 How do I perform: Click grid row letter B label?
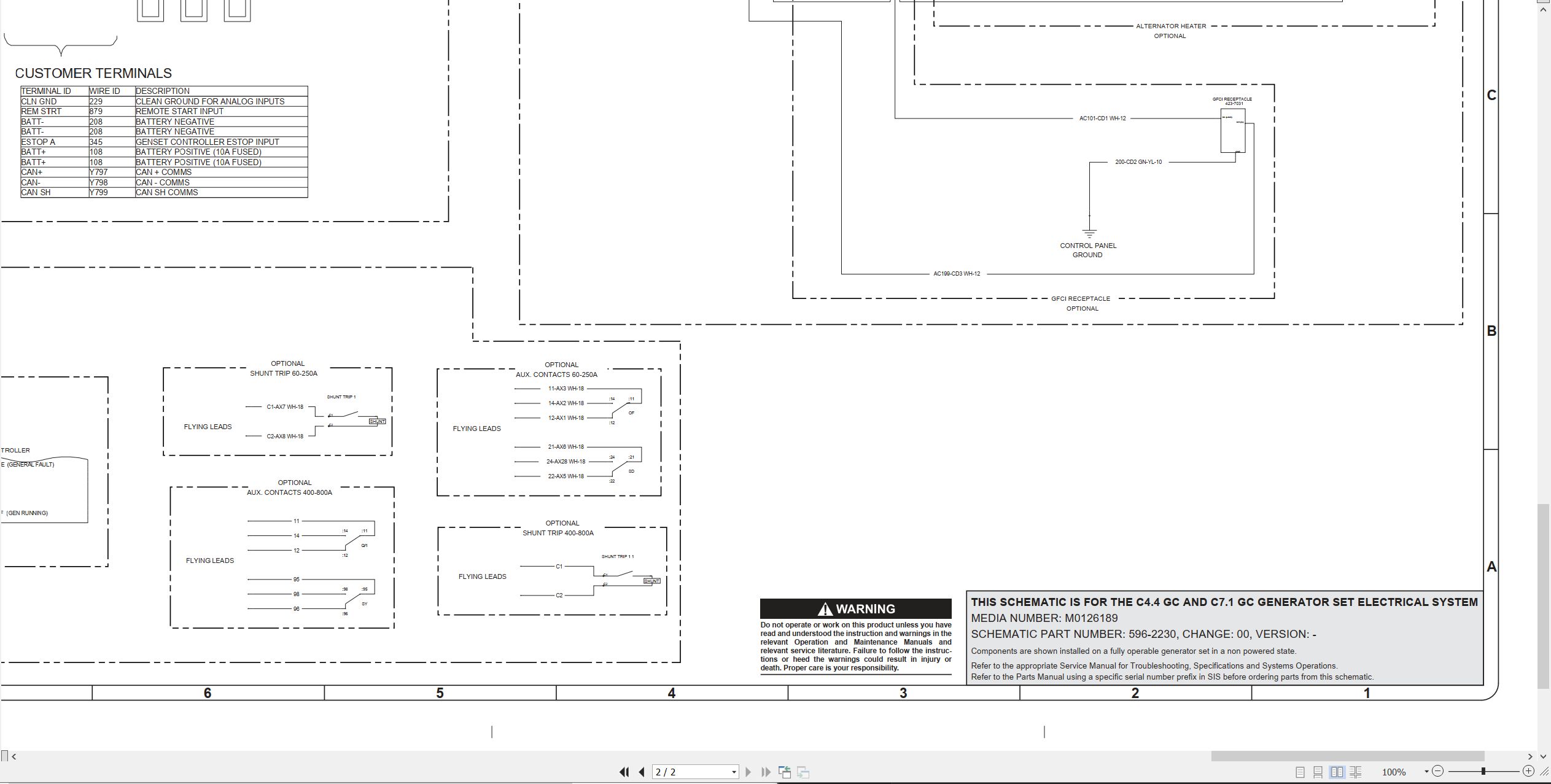pyautogui.click(x=1491, y=331)
